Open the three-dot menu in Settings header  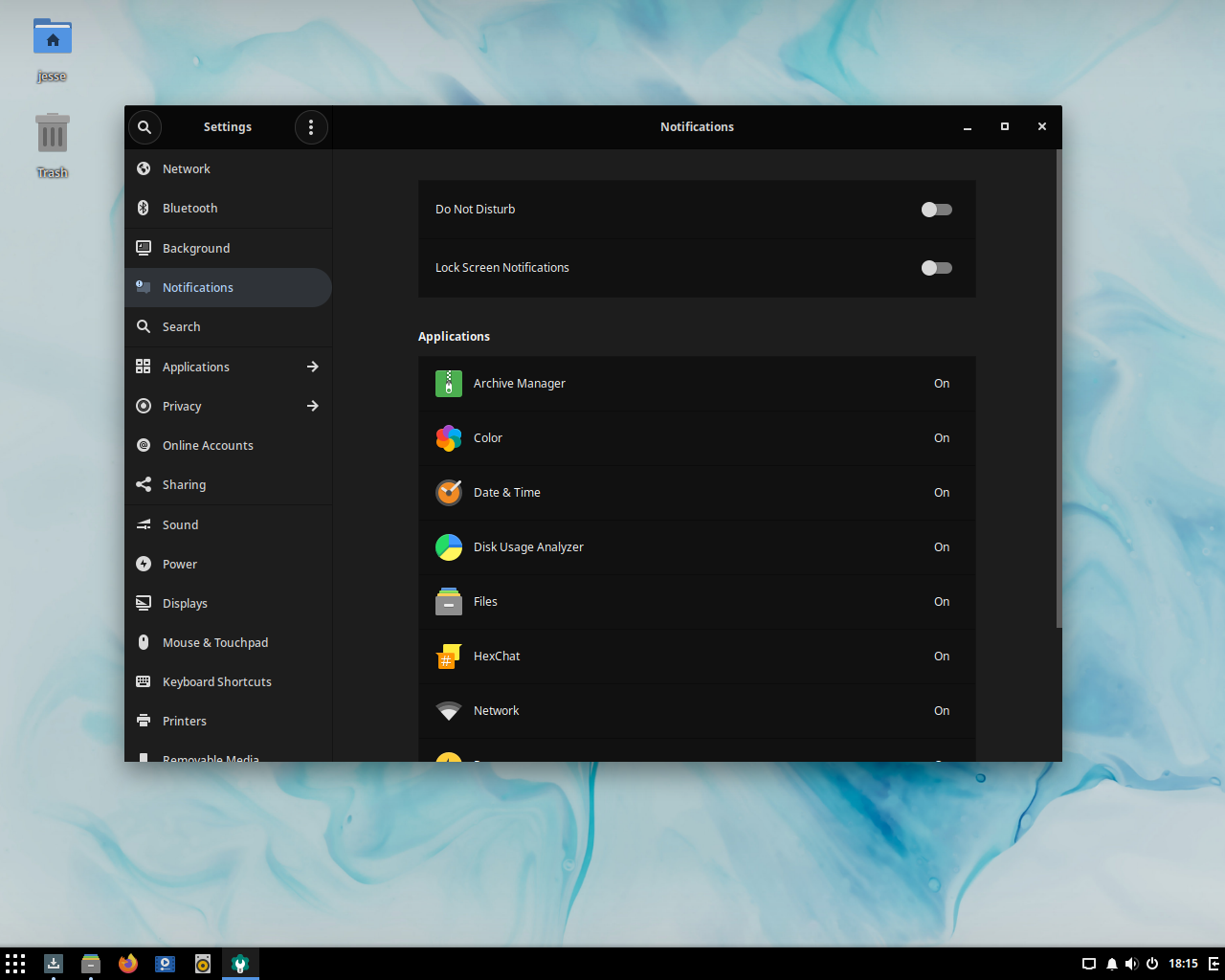tap(311, 127)
